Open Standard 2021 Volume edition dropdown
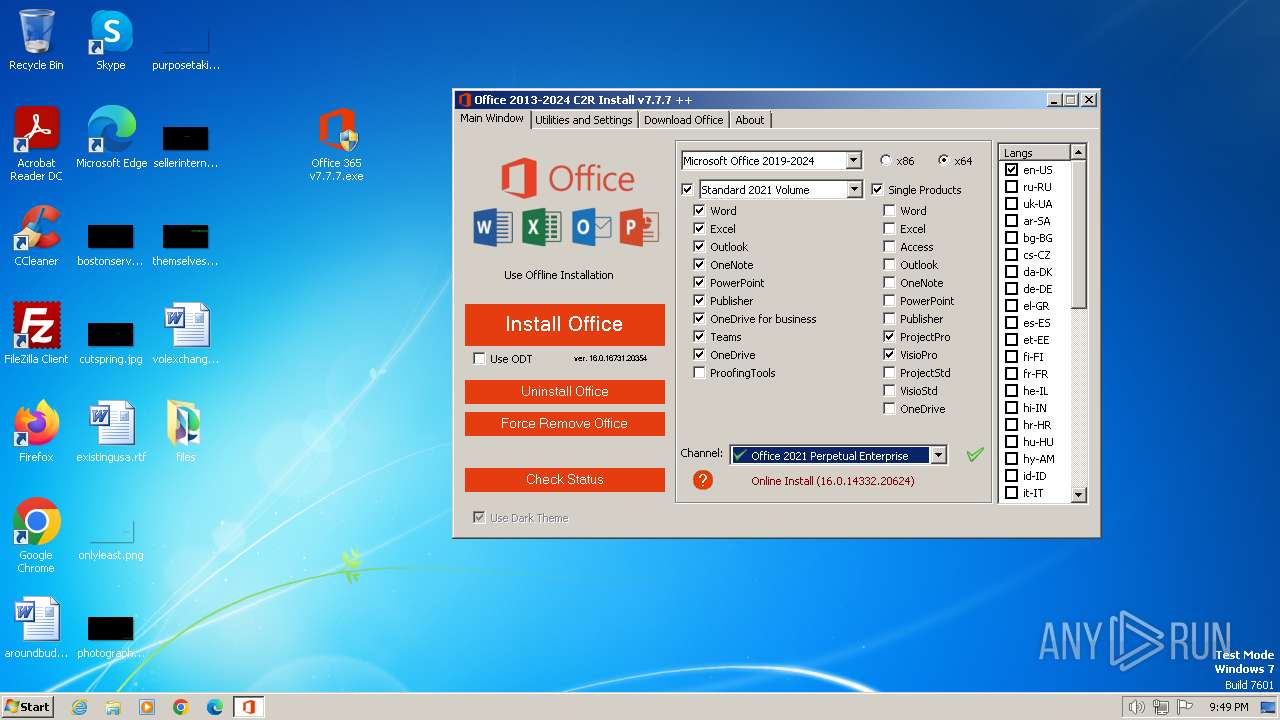This screenshot has height=720, width=1280. click(x=854, y=189)
